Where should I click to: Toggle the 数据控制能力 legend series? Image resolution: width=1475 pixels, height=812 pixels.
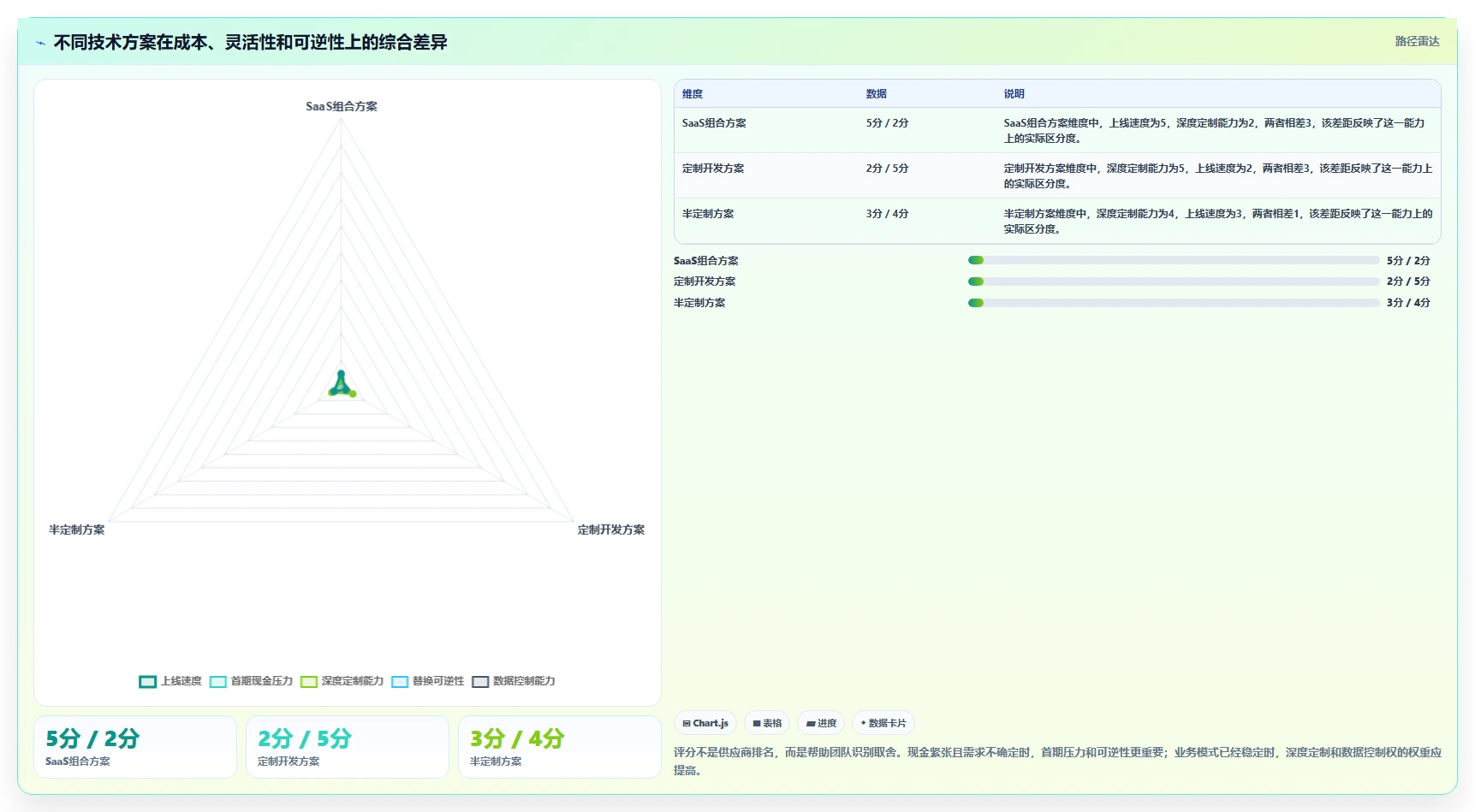514,681
